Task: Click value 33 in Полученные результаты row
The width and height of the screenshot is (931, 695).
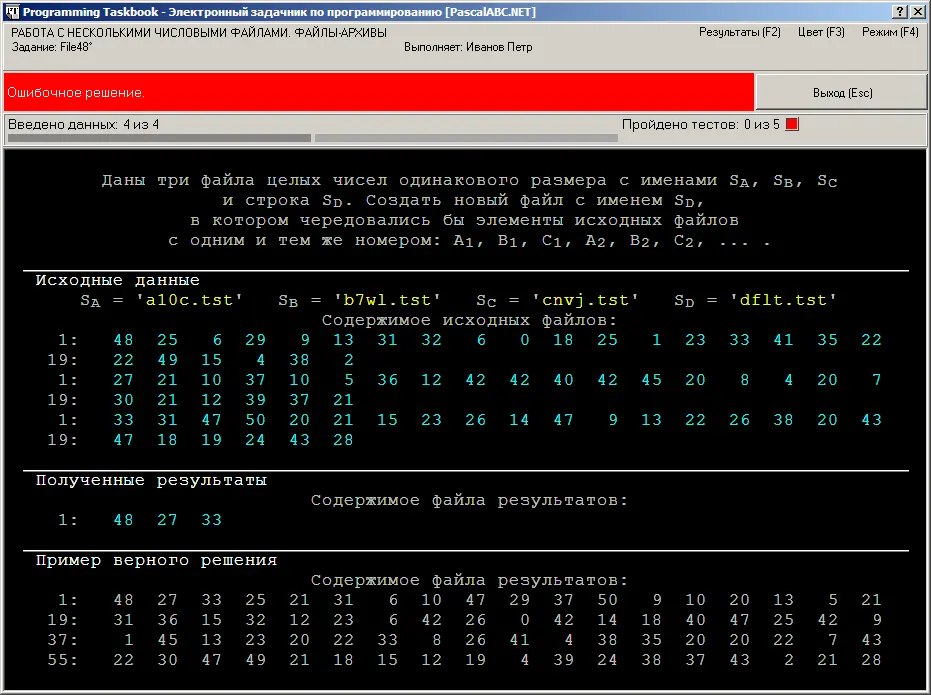Action: coord(211,520)
